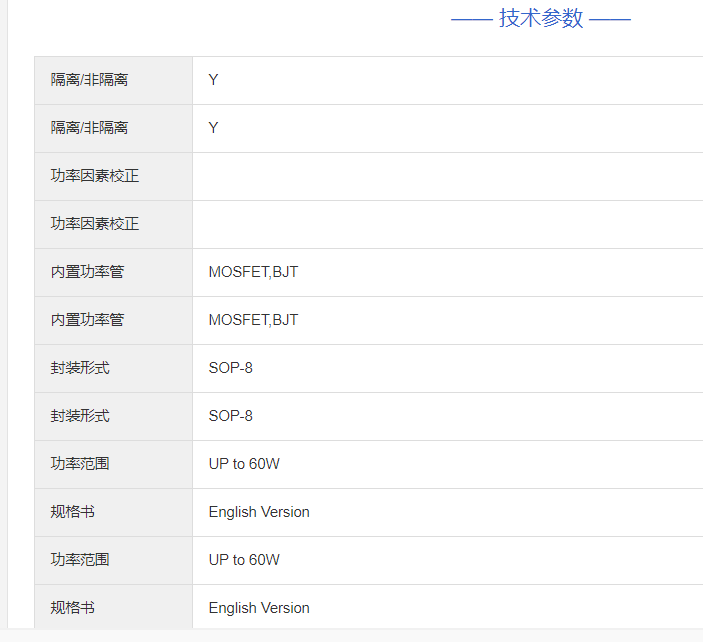Click the lower 功率因素校正 label
The image size is (703, 642).
[x=95, y=224]
